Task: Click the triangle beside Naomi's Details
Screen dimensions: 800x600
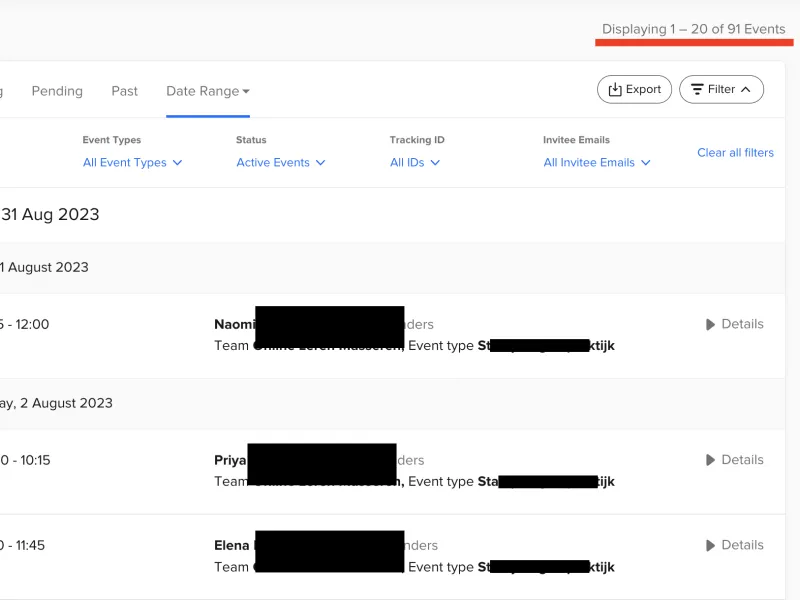Action: pyautogui.click(x=710, y=324)
